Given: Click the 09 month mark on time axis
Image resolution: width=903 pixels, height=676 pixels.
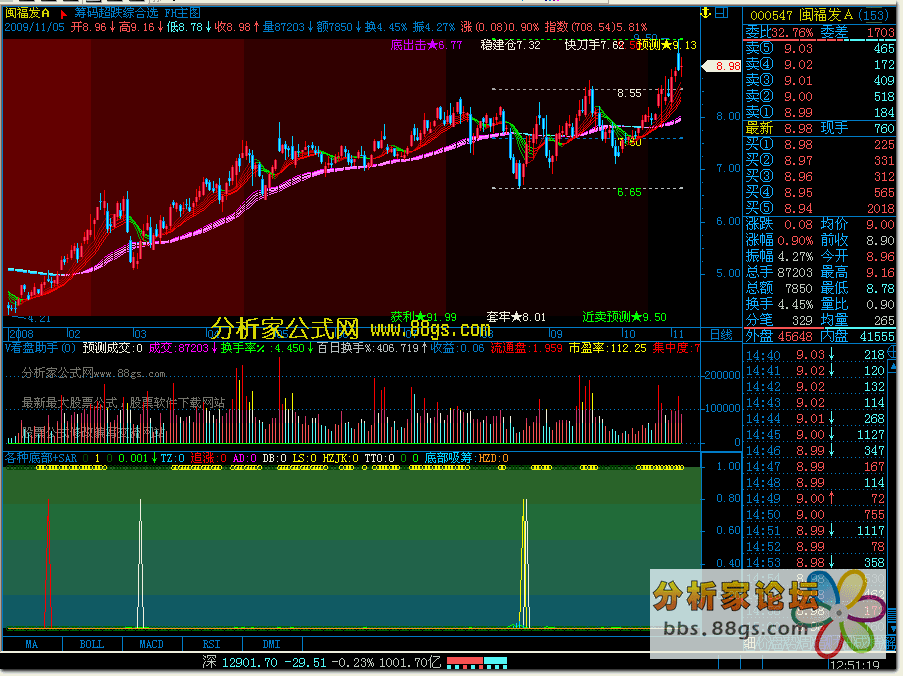Looking at the screenshot, I should point(555,334).
